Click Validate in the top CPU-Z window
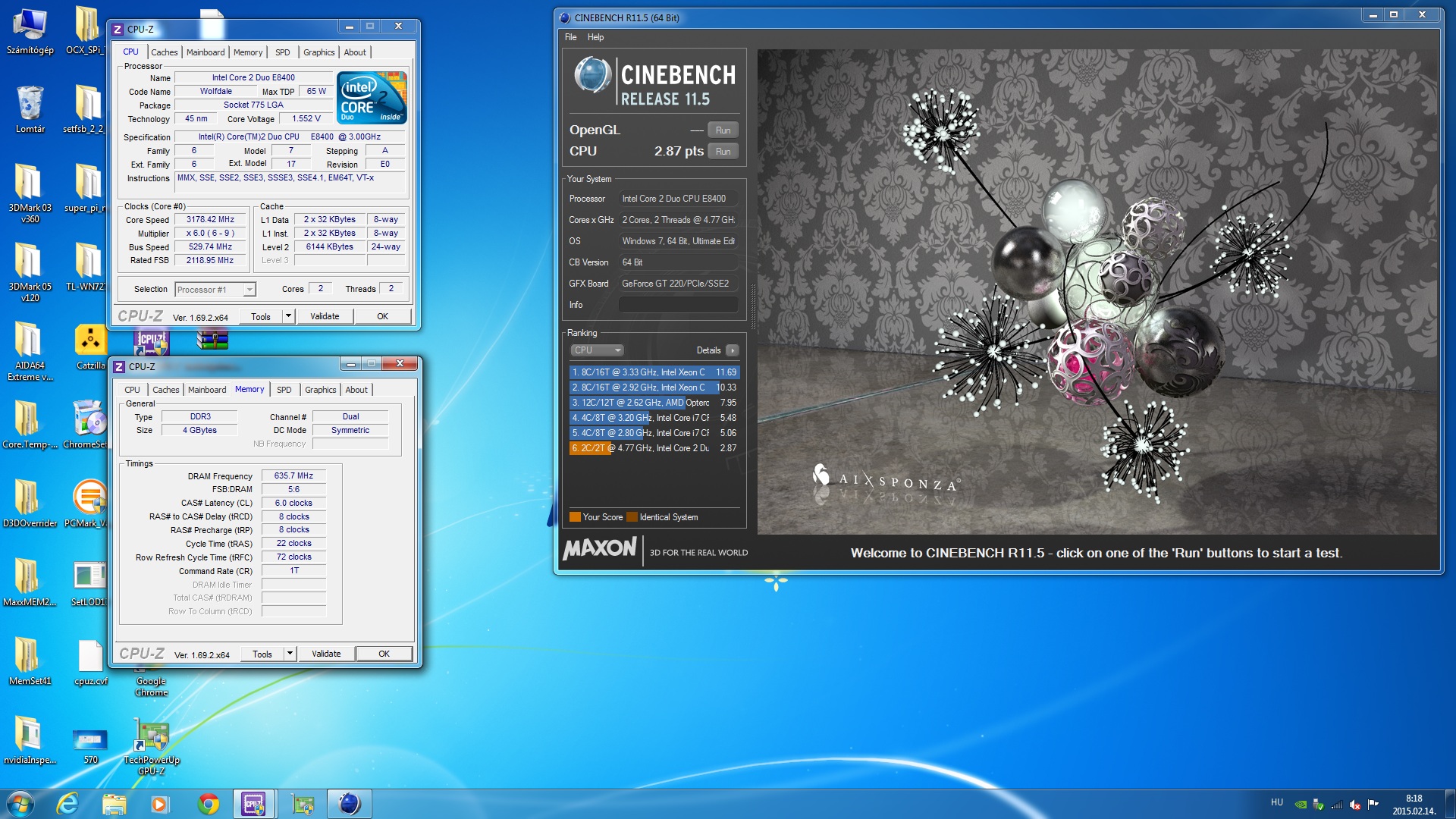This screenshot has height=819, width=1456. [x=325, y=316]
